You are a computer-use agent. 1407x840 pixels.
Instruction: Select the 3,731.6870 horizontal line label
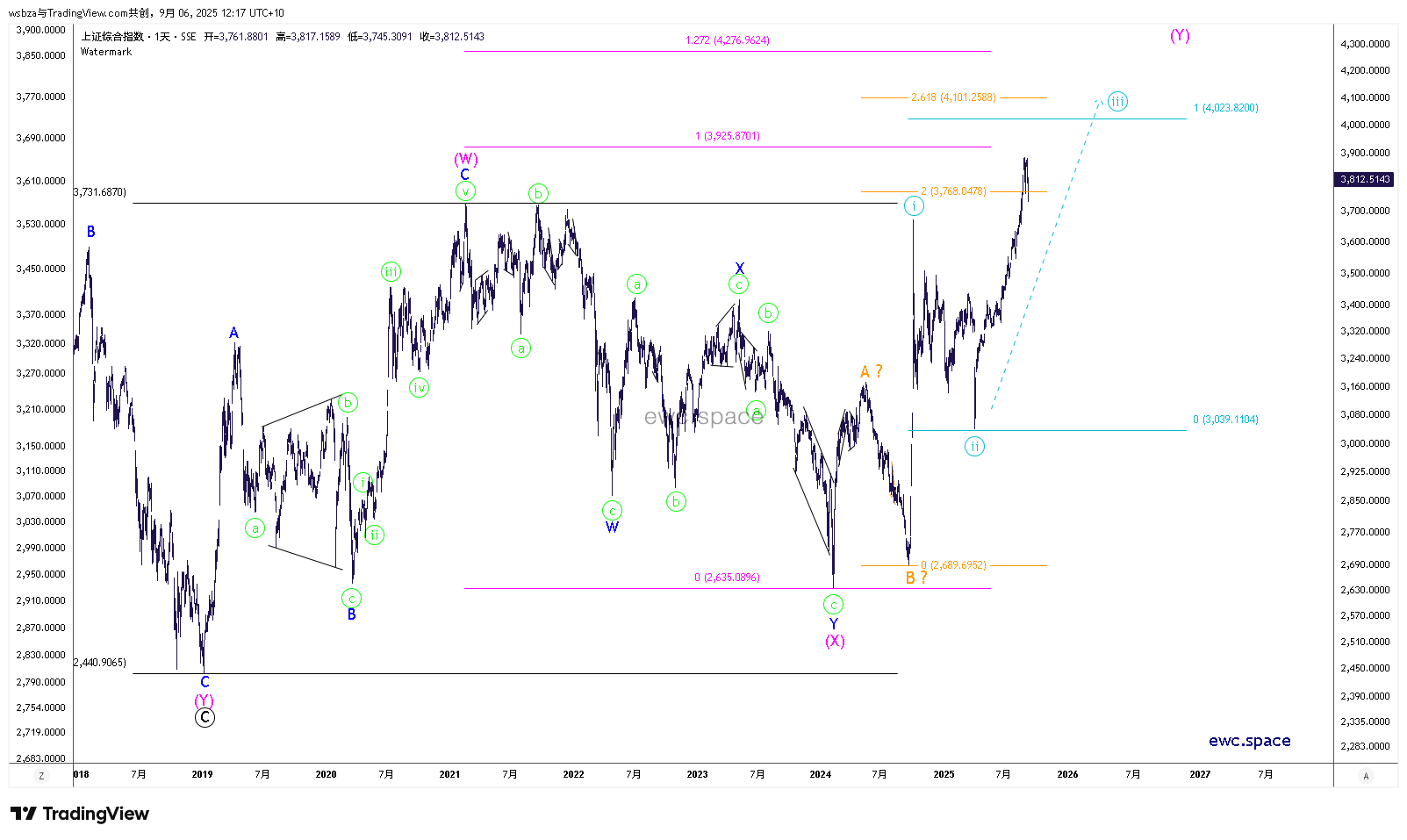(x=100, y=192)
